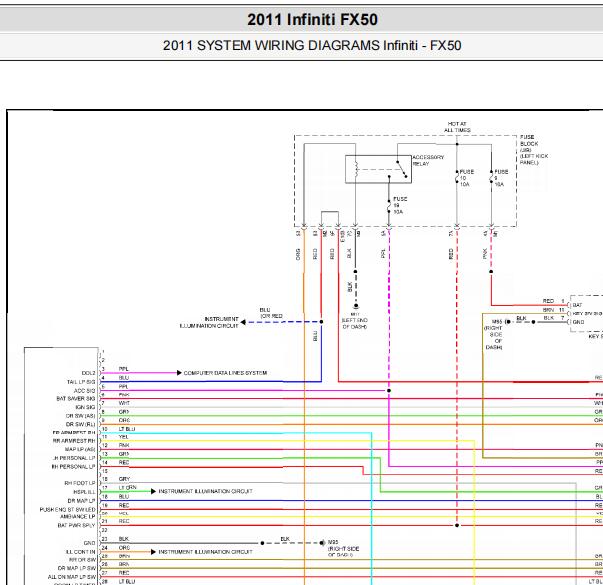Screen dimensions: 603x585
Task: Select the 'DDL2' pin label
Action: pyautogui.click(x=88, y=373)
